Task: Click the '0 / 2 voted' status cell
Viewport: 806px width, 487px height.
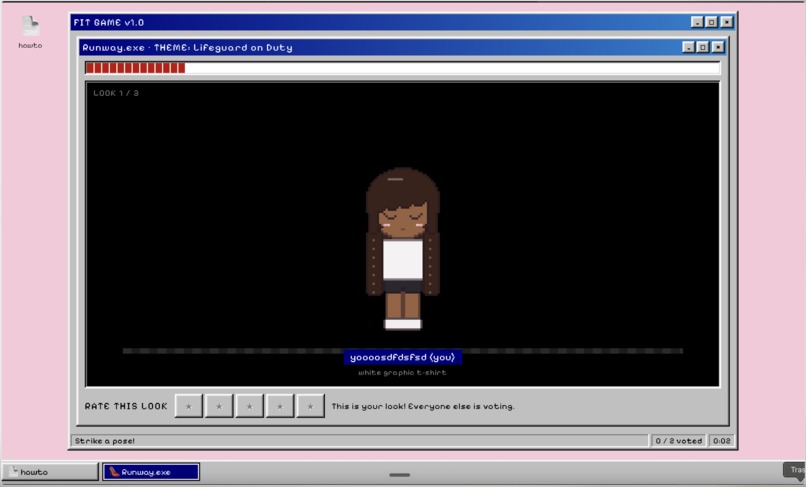Action: coord(679,441)
